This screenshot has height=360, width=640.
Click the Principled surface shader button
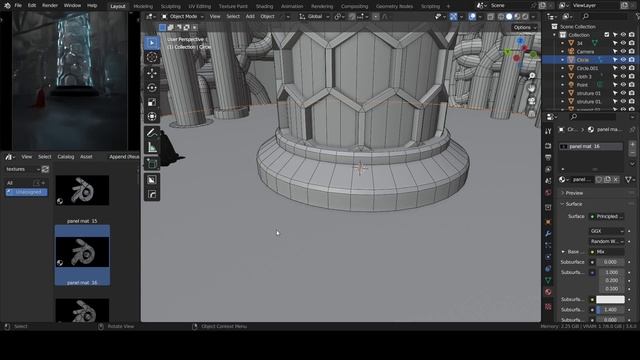[x=607, y=216]
